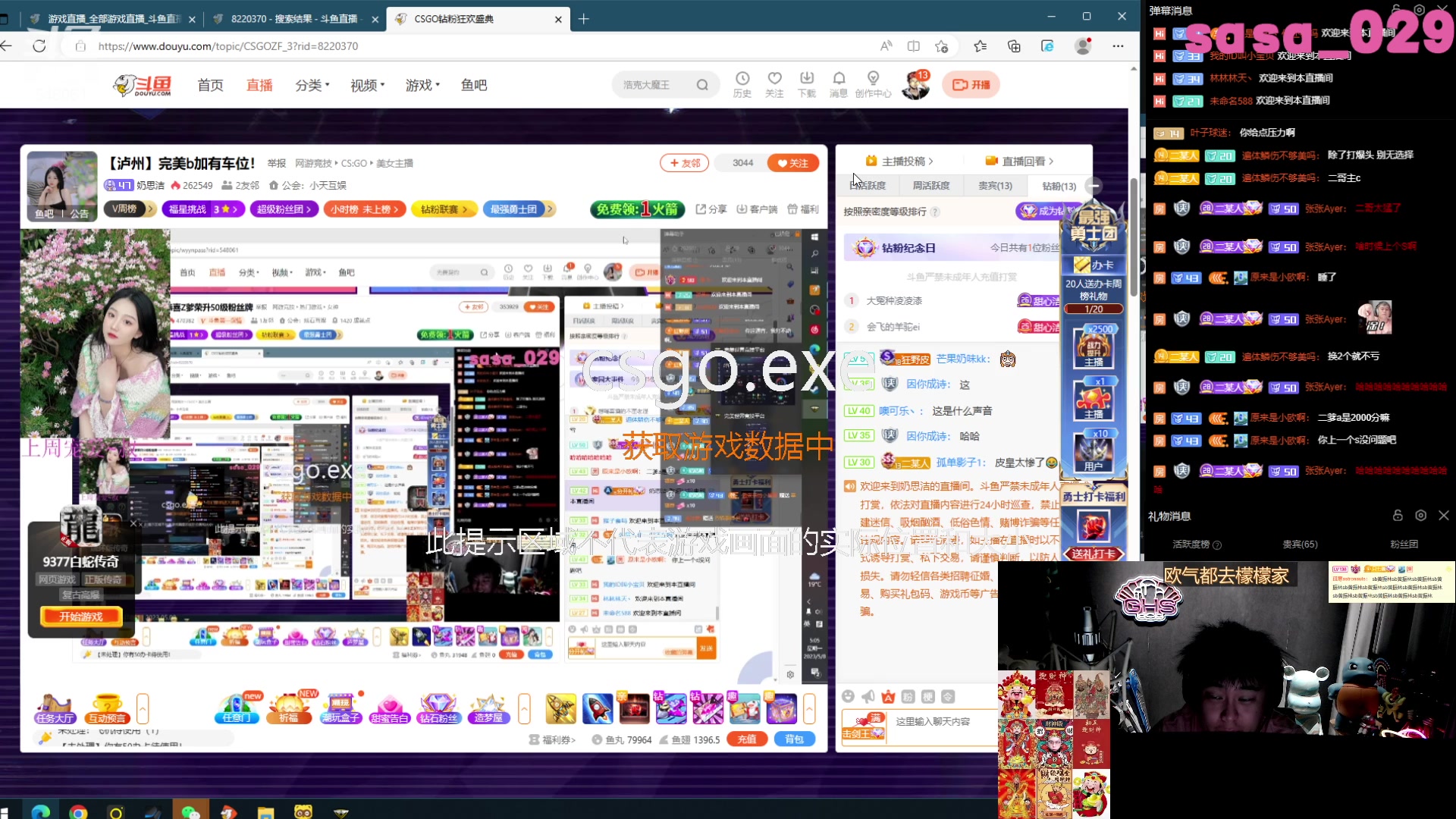Expand 直播回看 chevron link

click(1019, 161)
